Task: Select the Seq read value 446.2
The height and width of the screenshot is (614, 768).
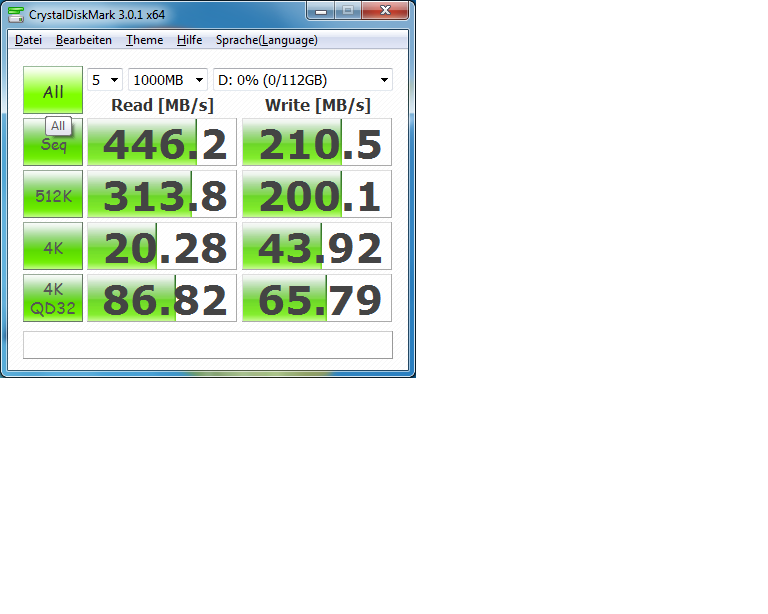Action: pos(162,142)
